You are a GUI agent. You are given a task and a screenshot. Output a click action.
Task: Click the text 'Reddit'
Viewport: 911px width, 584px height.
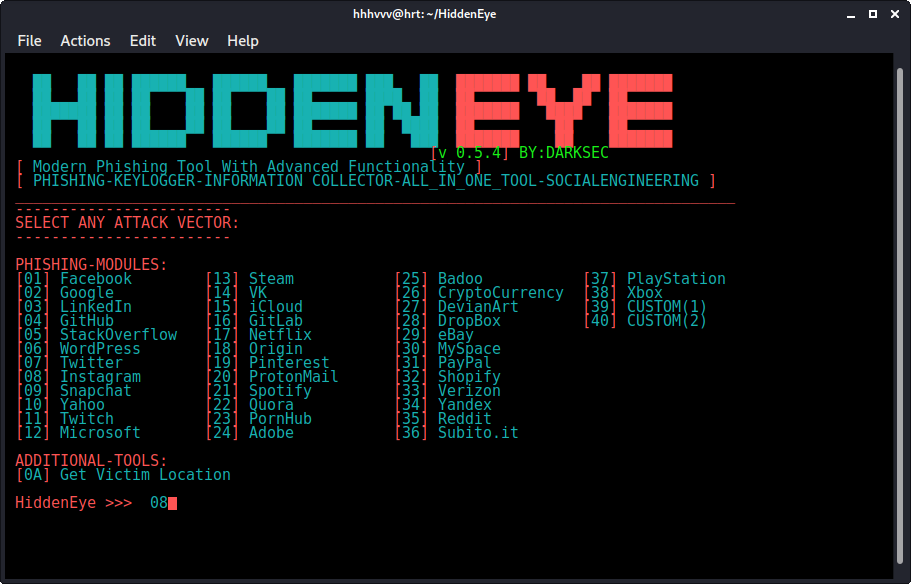[465, 418]
